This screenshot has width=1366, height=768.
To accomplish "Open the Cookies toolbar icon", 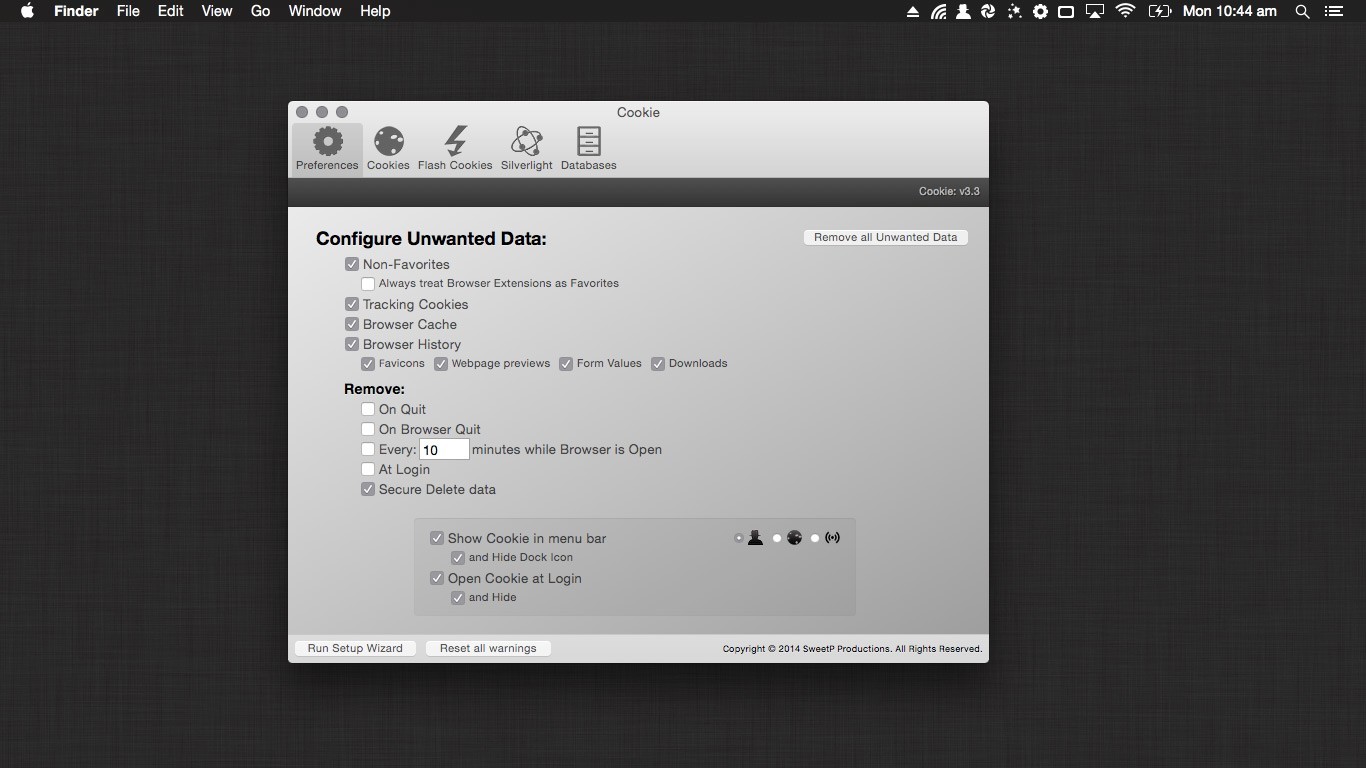I will point(388,148).
